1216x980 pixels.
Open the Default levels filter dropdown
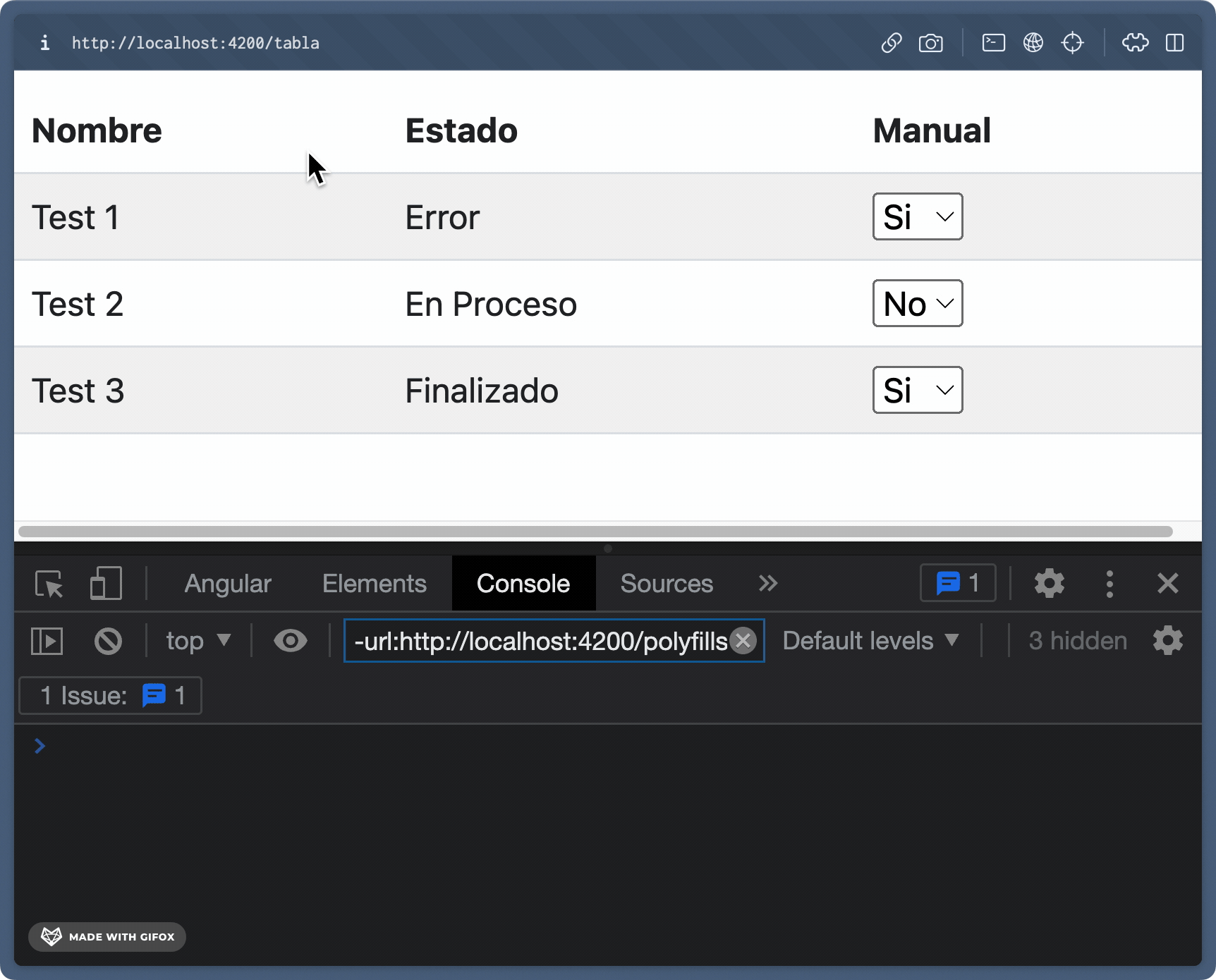pos(870,640)
